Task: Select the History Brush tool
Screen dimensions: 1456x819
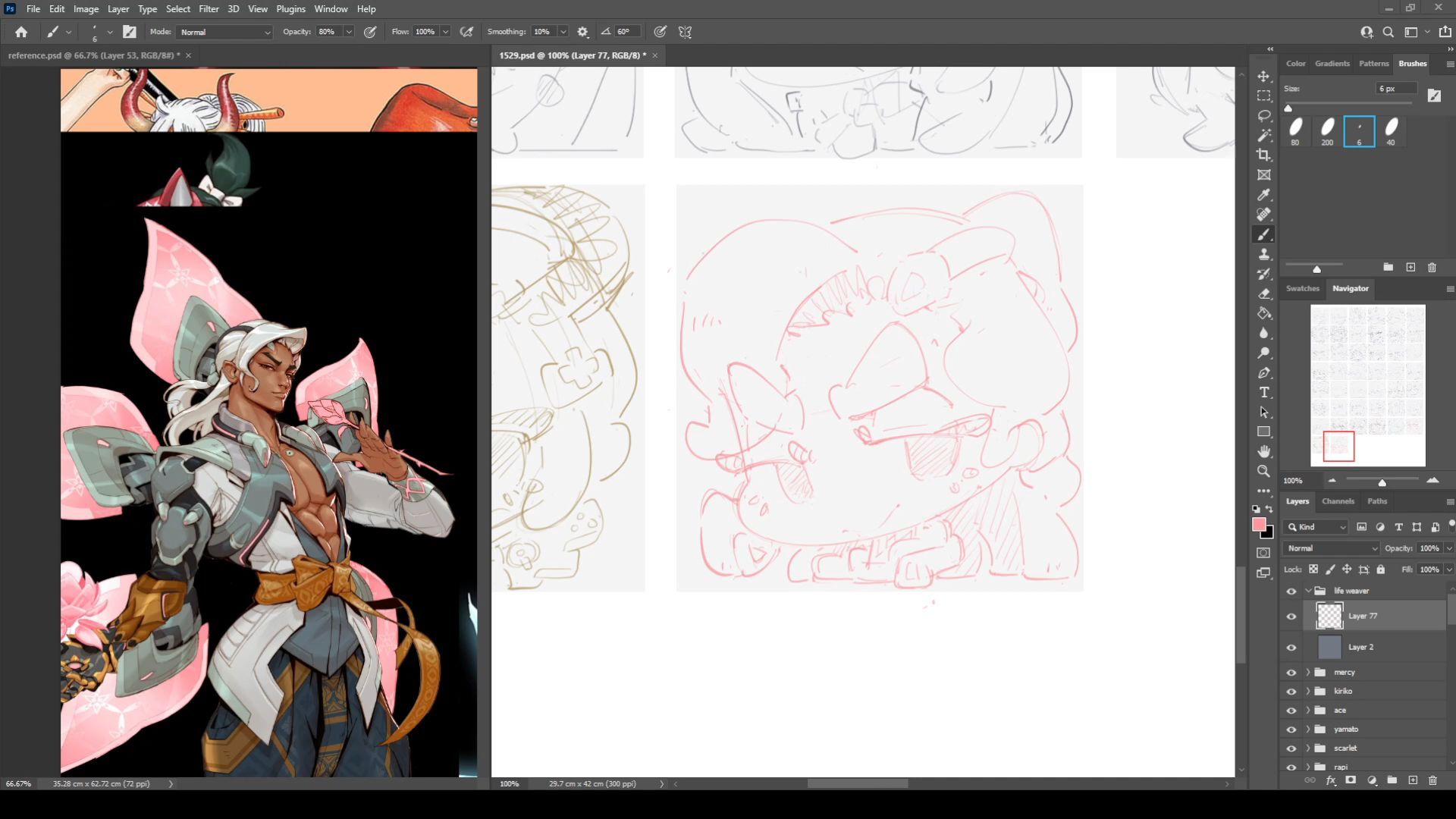Action: coord(1263,274)
